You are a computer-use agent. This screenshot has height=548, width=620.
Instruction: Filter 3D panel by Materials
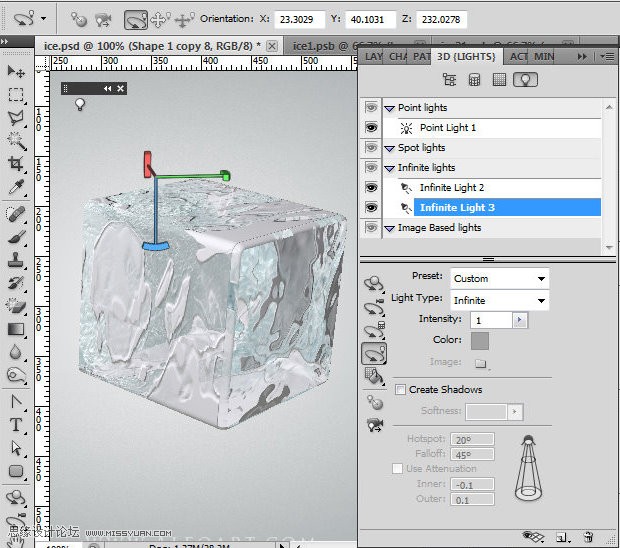pos(499,80)
